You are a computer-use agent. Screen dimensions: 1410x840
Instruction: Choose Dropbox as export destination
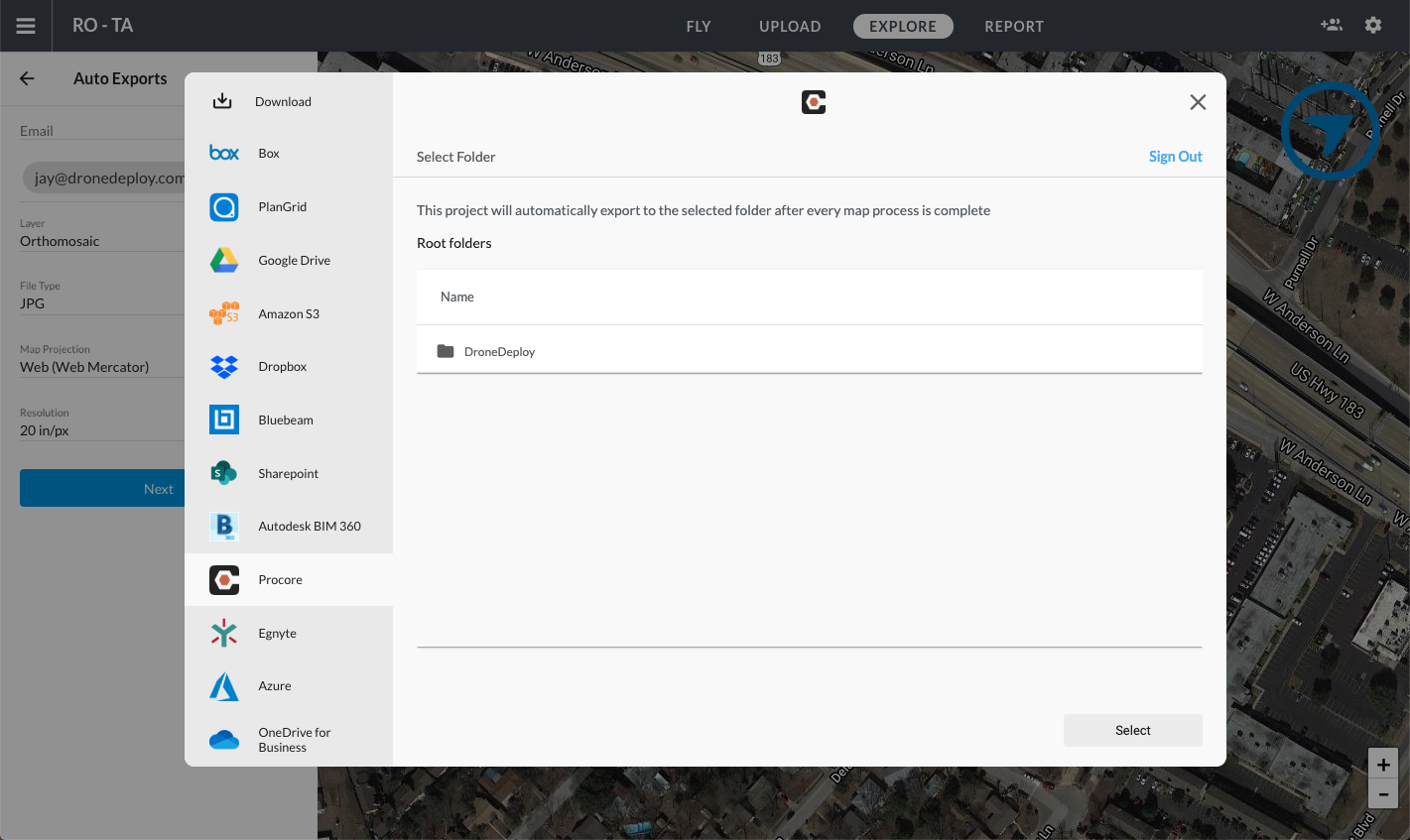click(x=289, y=366)
